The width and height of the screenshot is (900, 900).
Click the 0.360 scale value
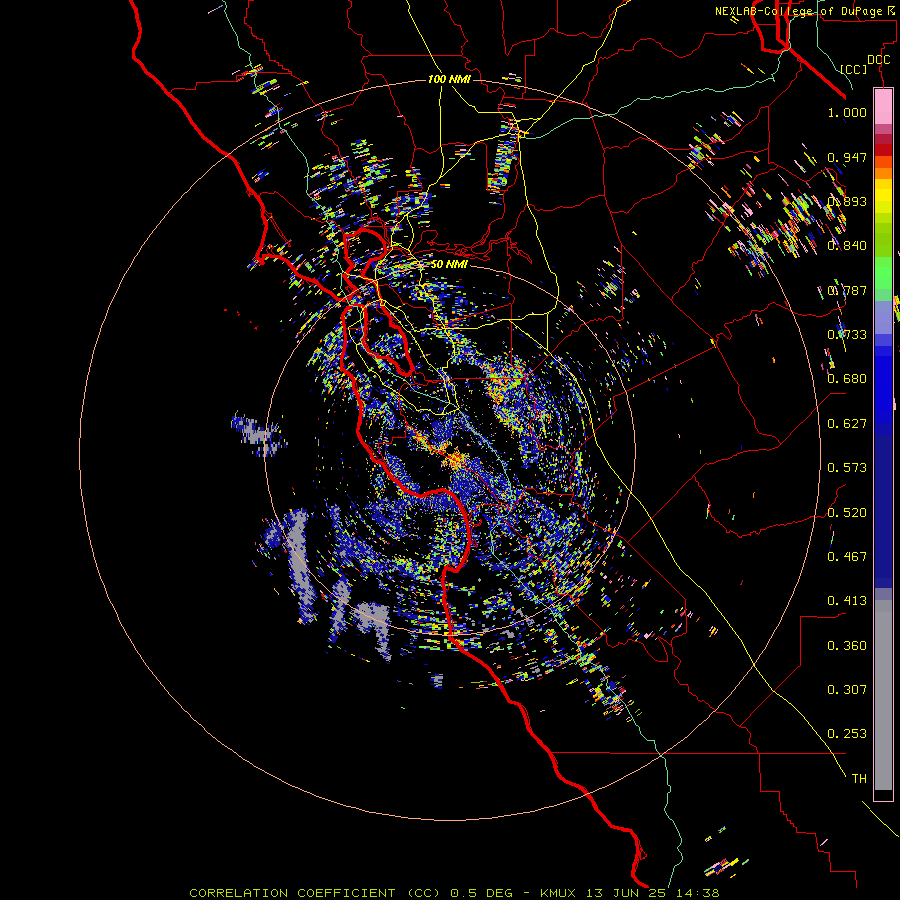tap(847, 646)
